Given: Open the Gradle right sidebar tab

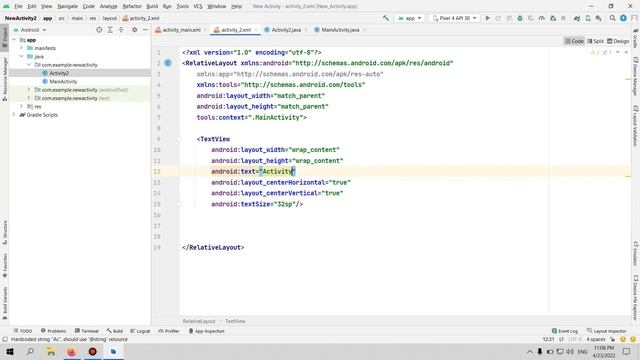Looking at the screenshot, I should coord(636,38).
